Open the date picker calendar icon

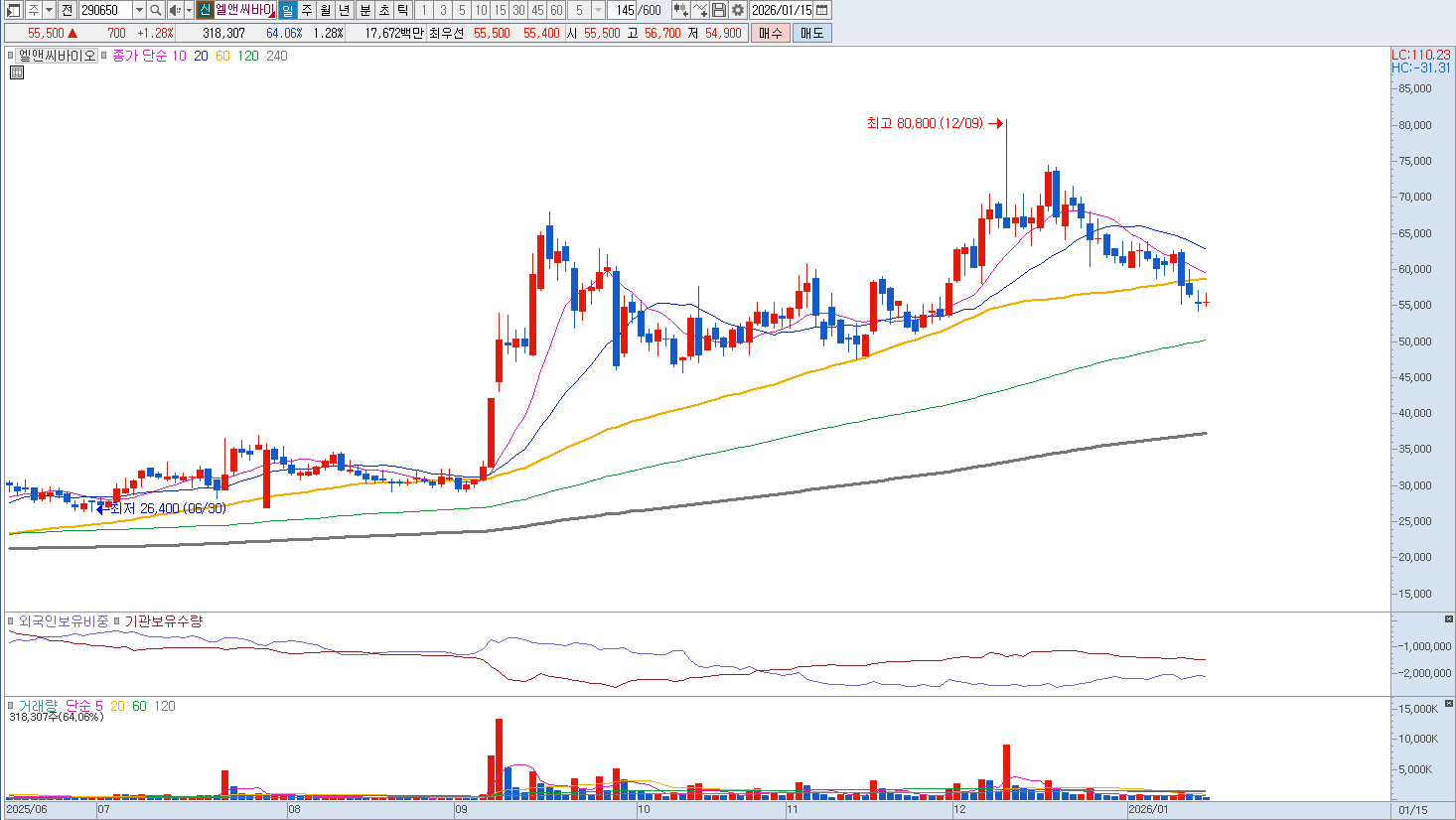pyautogui.click(x=821, y=10)
